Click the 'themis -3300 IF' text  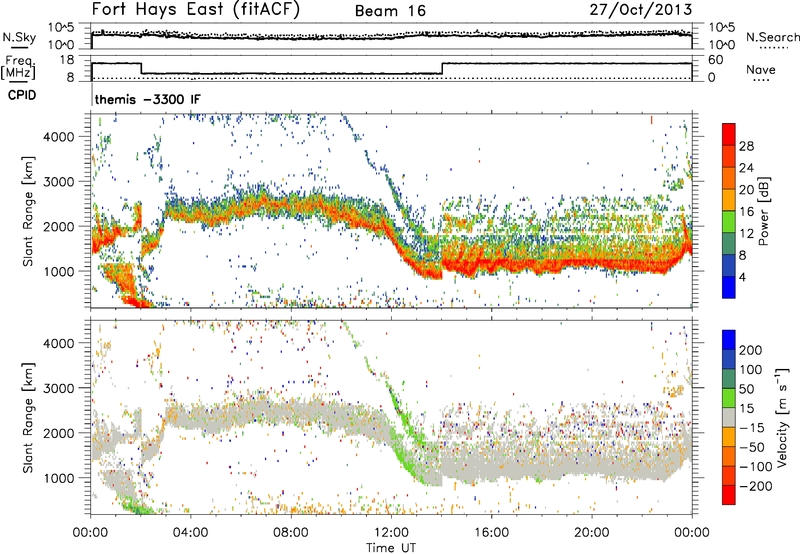coord(147,99)
